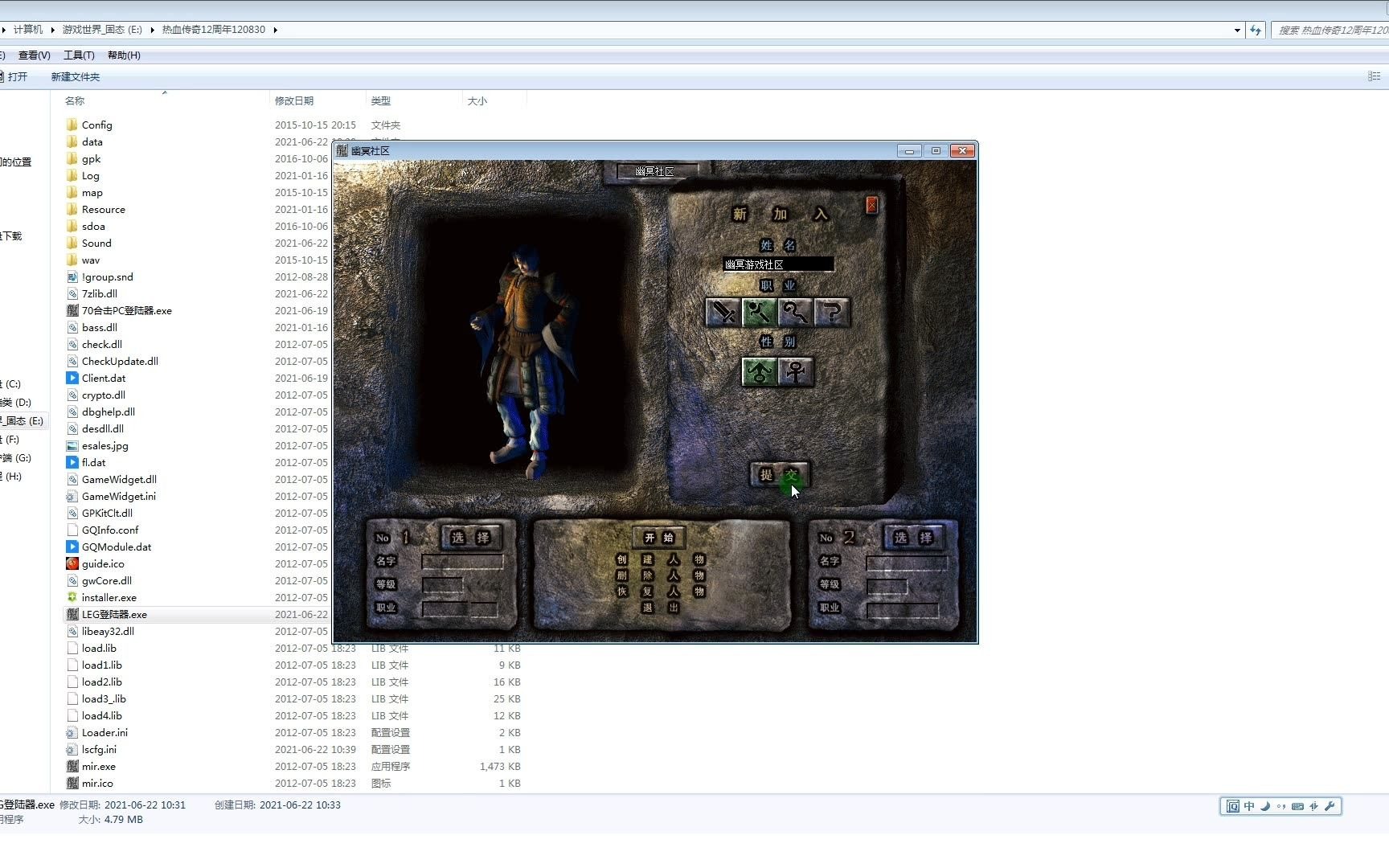Select the mir.ico file icon
The height and width of the screenshot is (868, 1389).
pyautogui.click(x=72, y=783)
